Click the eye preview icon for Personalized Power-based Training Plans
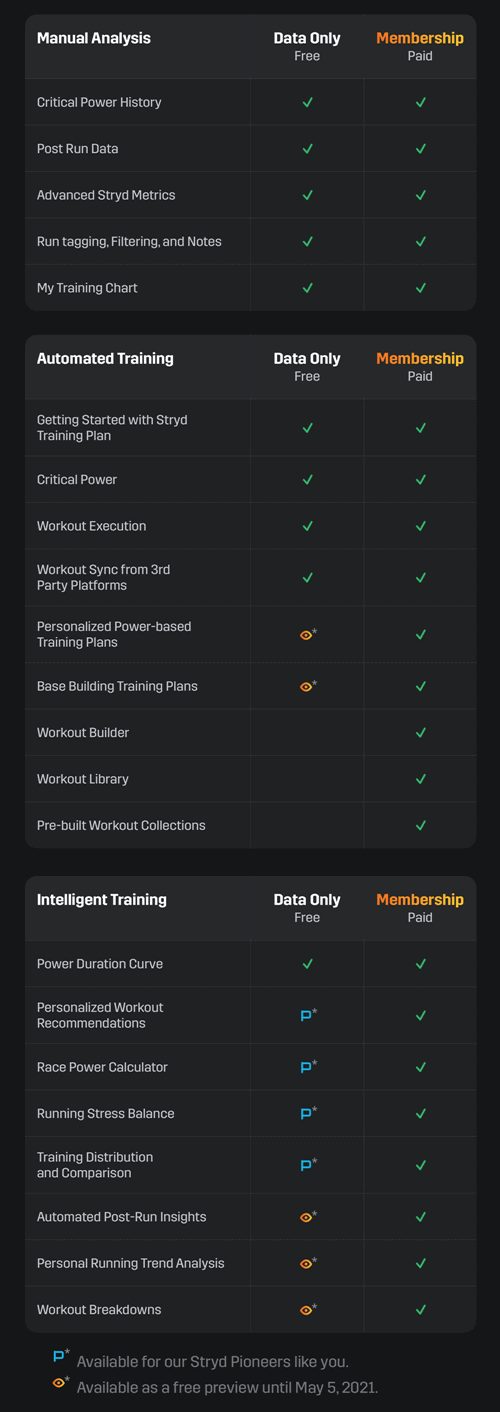This screenshot has height=1412, width=500. coord(307,634)
